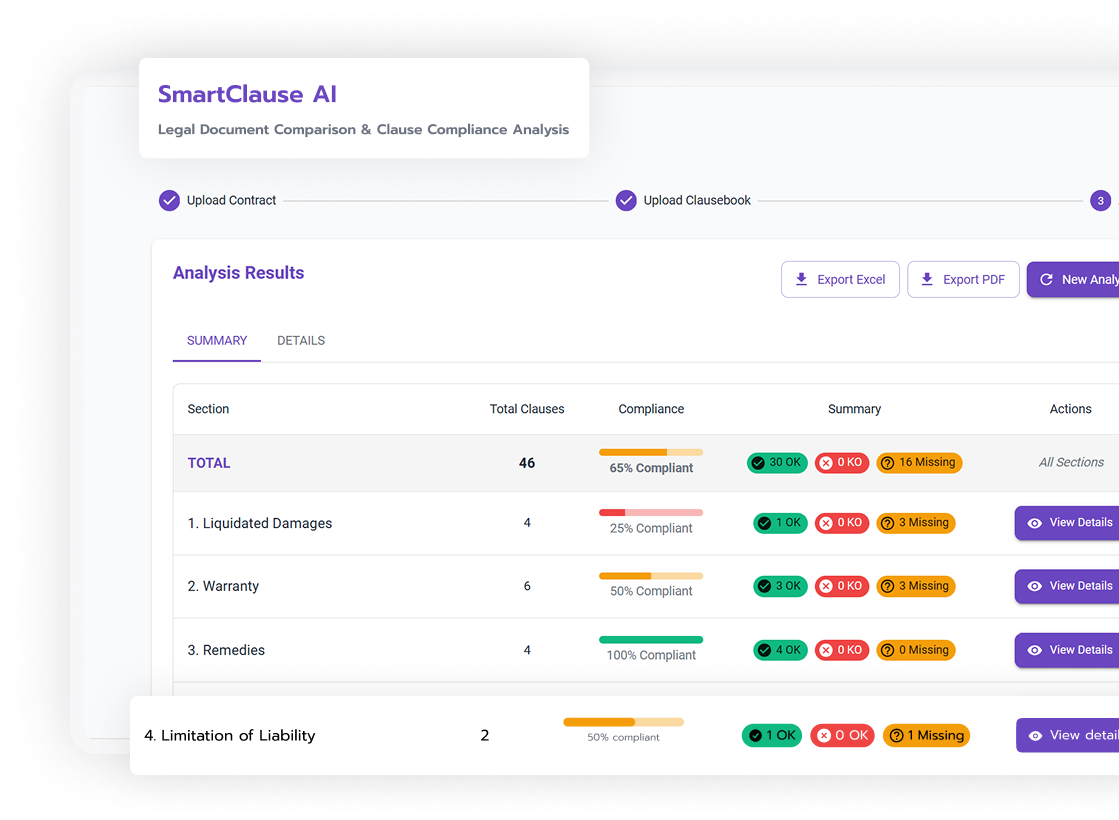1119x820 pixels.
Task: Click the Export Excel download icon
Action: (801, 280)
